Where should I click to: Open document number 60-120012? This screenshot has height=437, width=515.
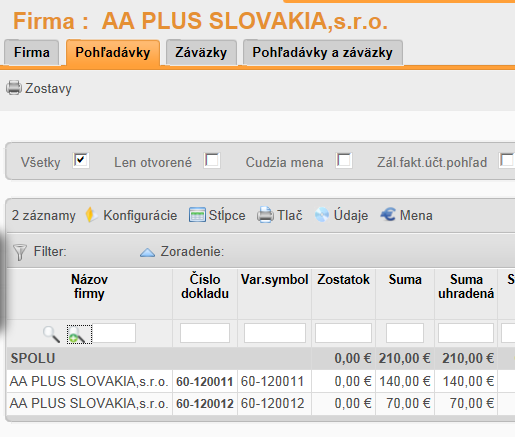(205, 404)
